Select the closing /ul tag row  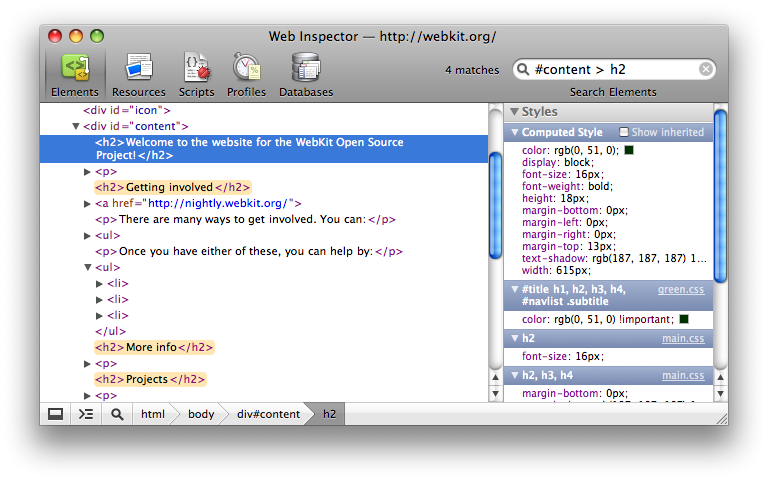tap(110, 331)
